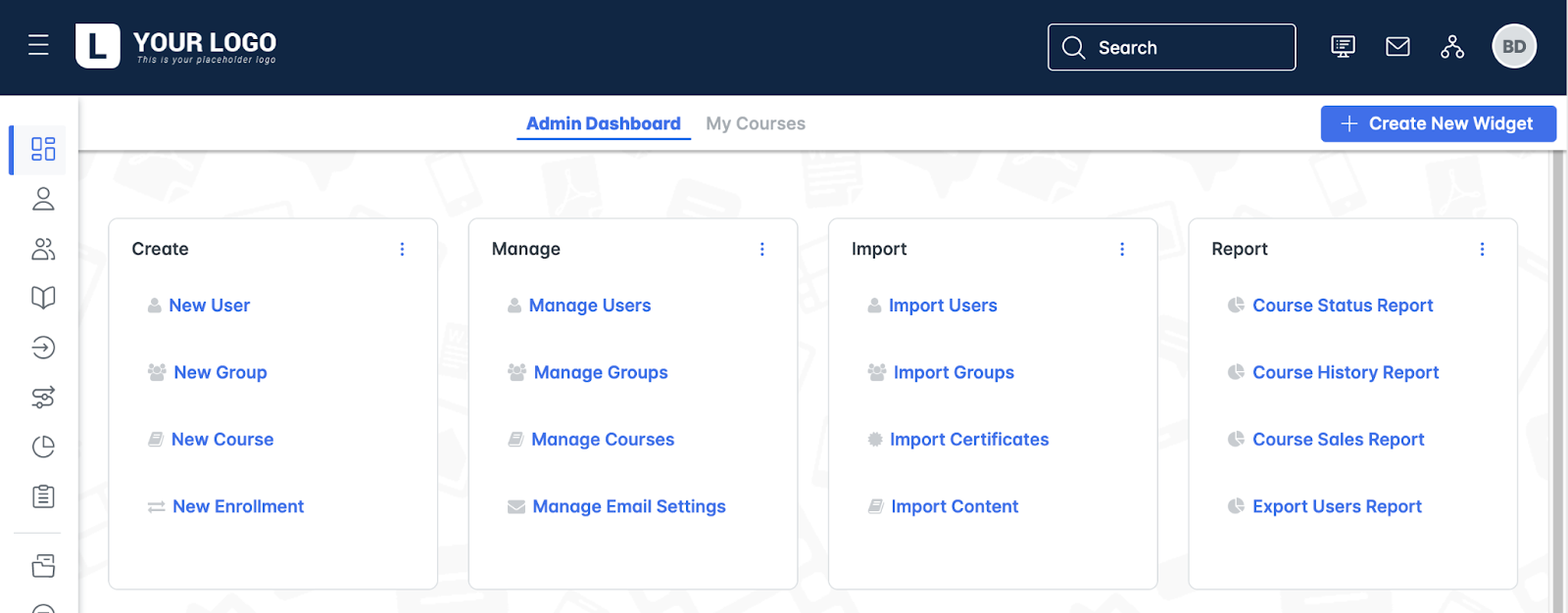Open the Import widget kebab menu
The width and height of the screenshot is (1568, 613).
(x=1122, y=250)
